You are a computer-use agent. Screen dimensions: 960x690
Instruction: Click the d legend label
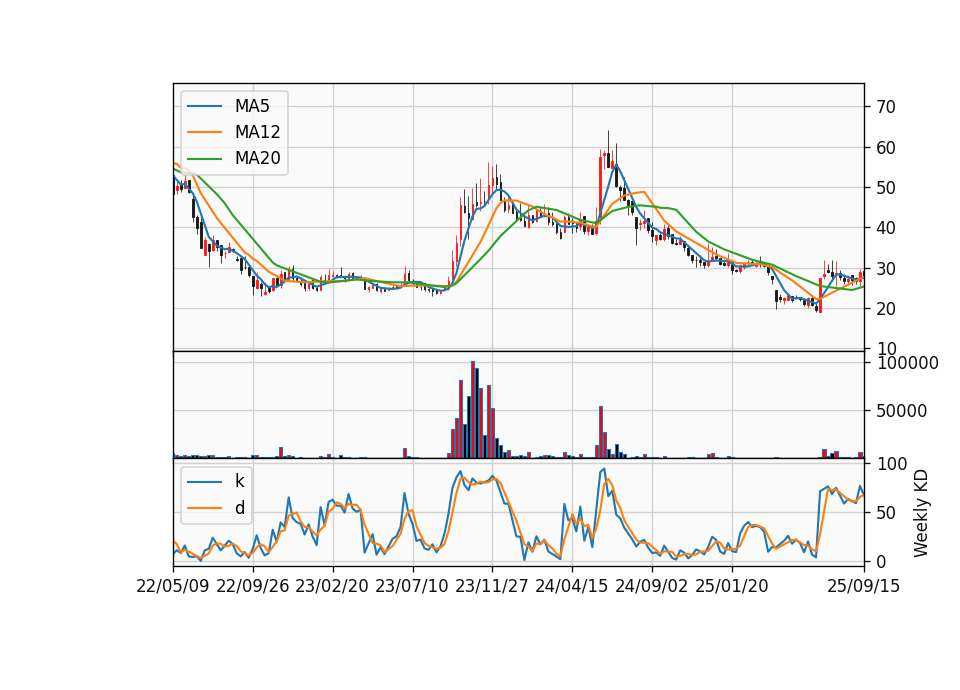coord(239,508)
